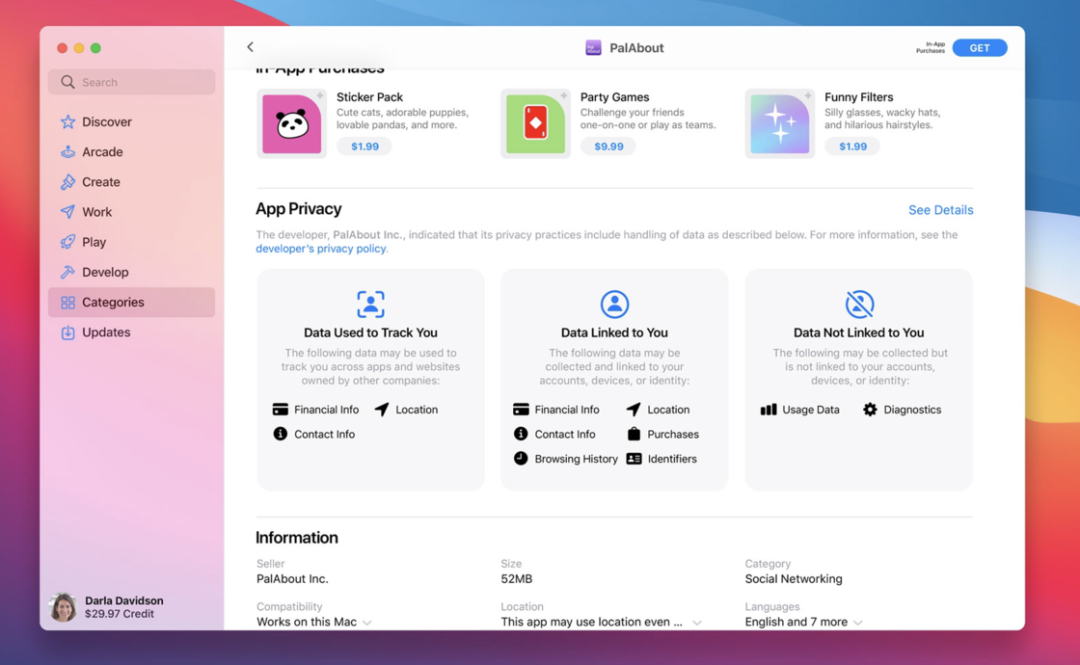
Task: Buy Party Games for $9.99
Action: coord(608,146)
